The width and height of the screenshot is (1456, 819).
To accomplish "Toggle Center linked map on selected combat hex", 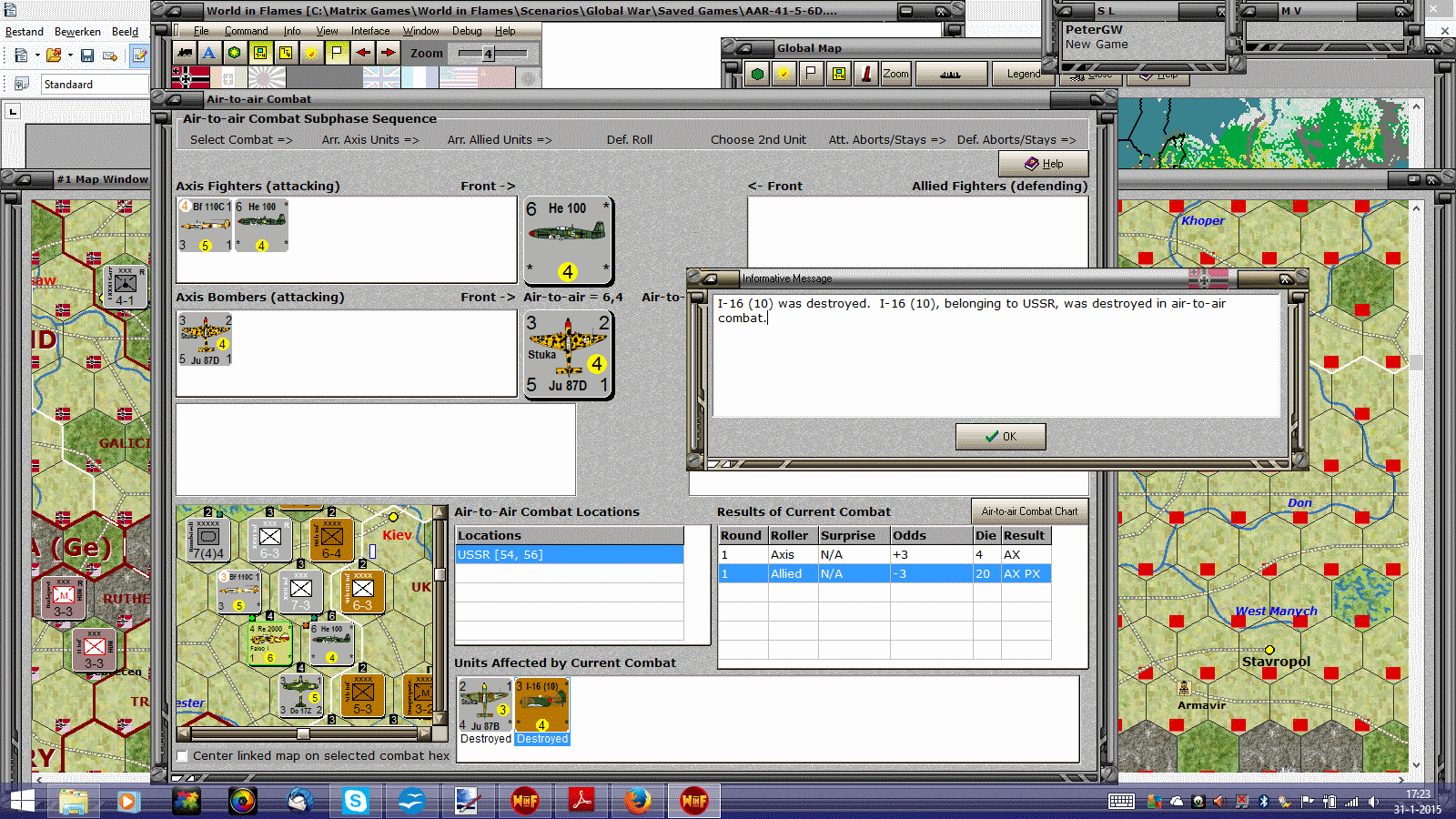I will (183, 755).
